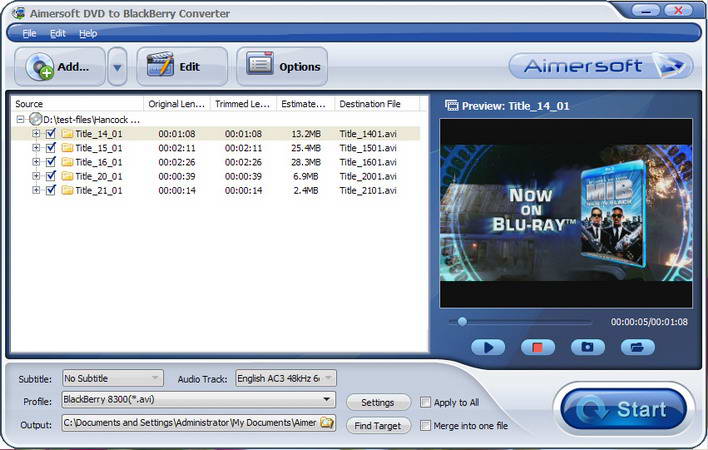Image resolution: width=708 pixels, height=450 pixels.
Task: Open the Options panel button
Action: pyautogui.click(x=282, y=67)
